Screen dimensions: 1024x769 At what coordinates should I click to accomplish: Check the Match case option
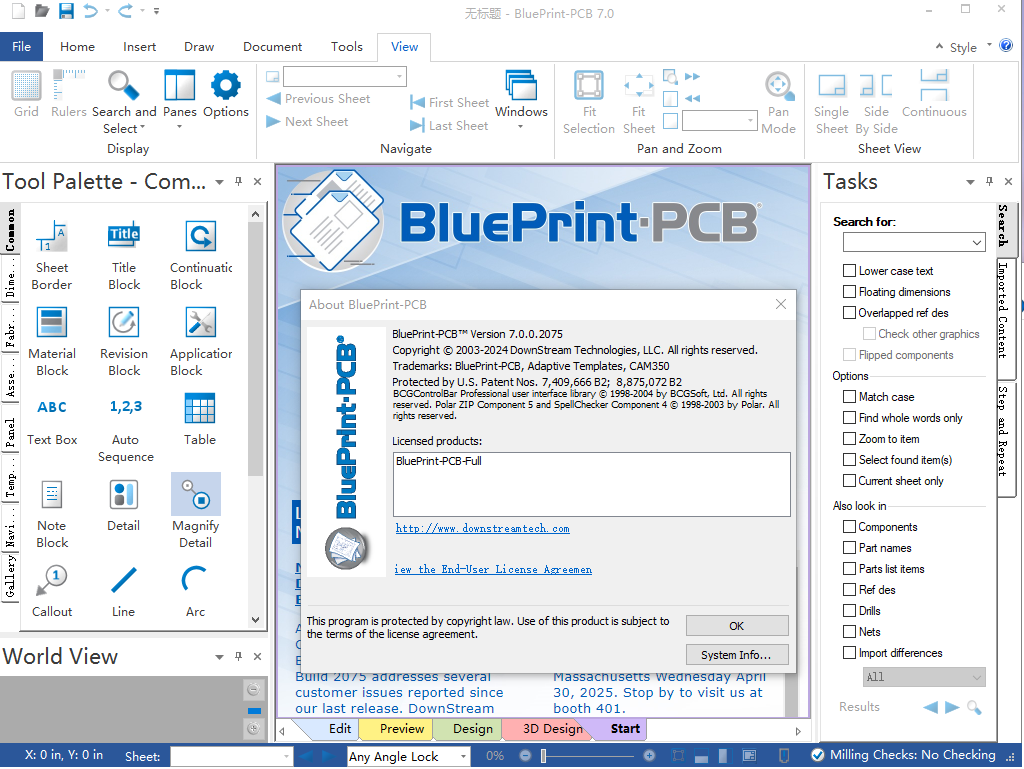click(849, 397)
